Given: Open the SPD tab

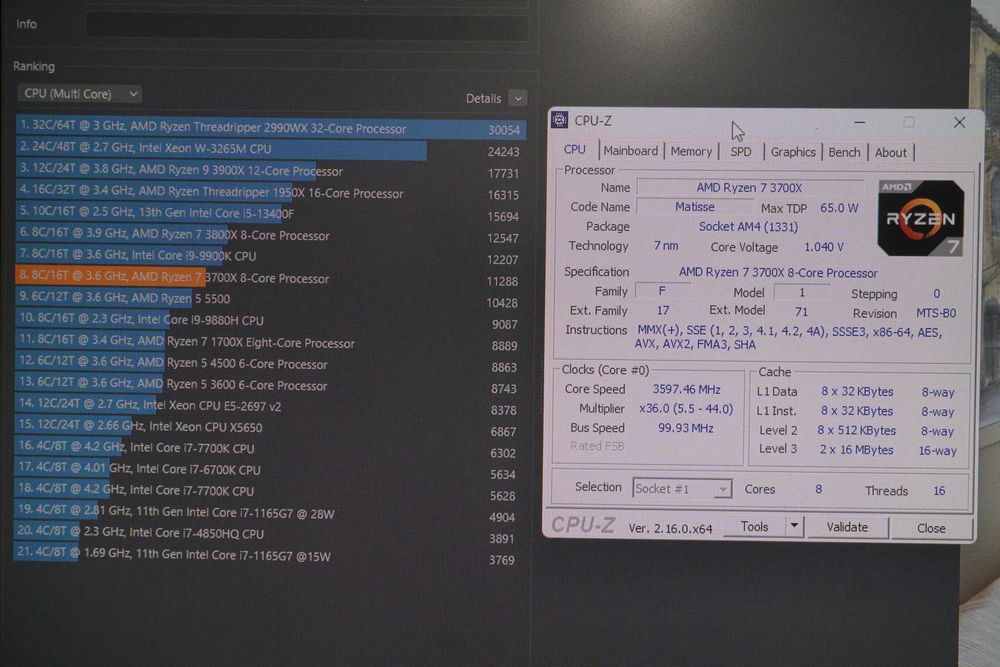Looking at the screenshot, I should click(x=740, y=152).
